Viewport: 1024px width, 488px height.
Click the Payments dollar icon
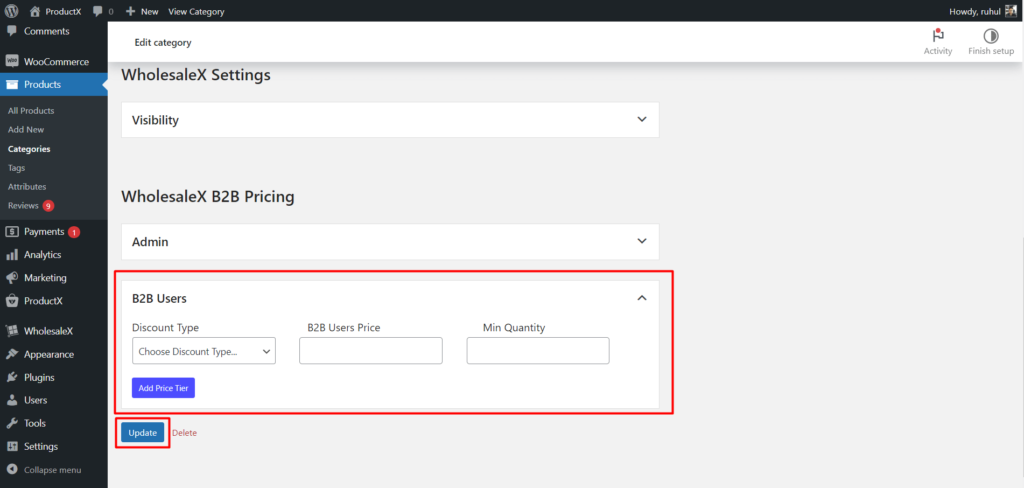tap(12, 231)
